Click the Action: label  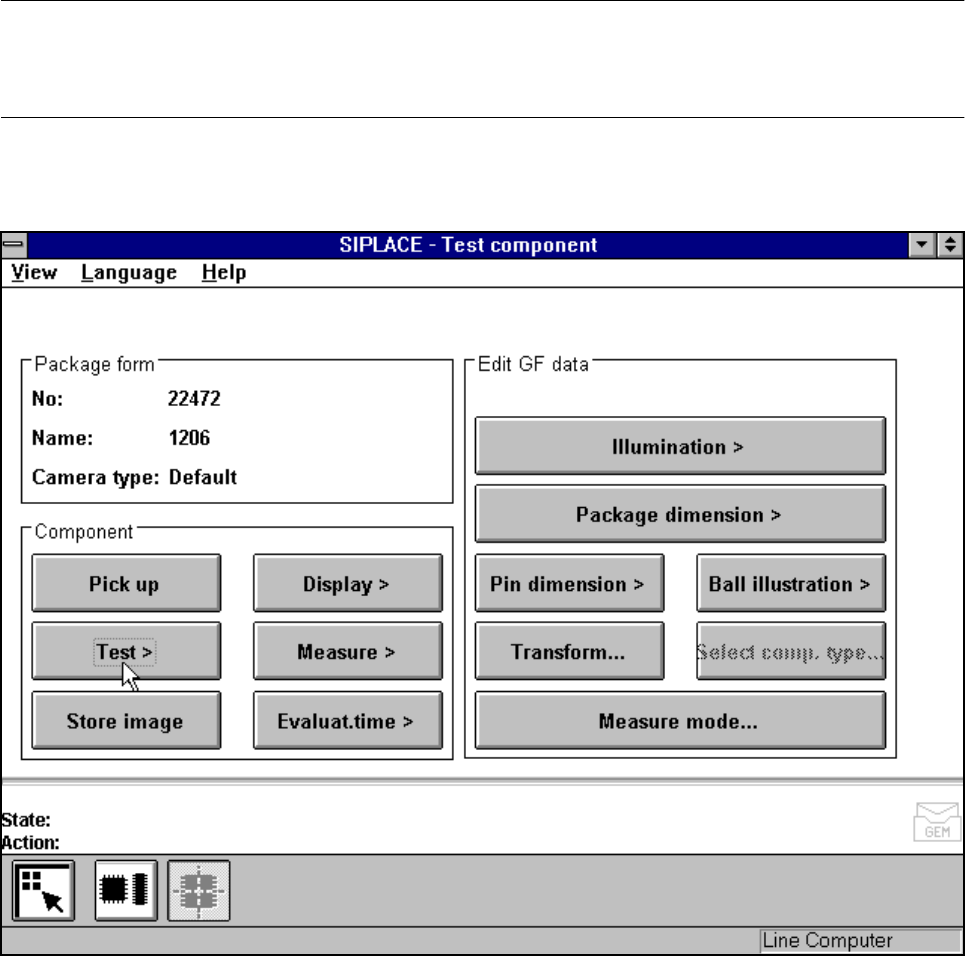coord(30,842)
